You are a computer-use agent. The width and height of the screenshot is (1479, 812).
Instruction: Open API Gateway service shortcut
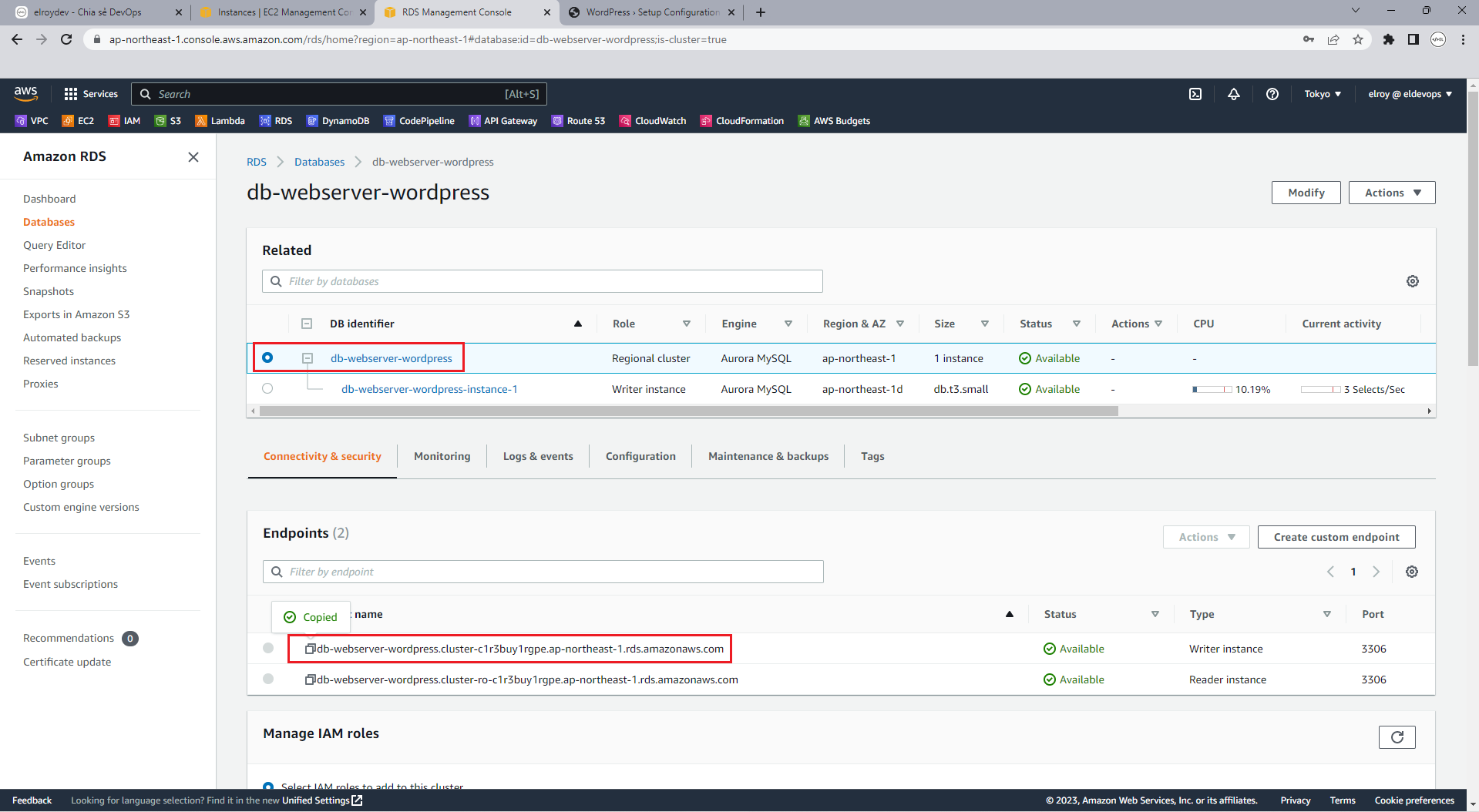[x=503, y=121]
